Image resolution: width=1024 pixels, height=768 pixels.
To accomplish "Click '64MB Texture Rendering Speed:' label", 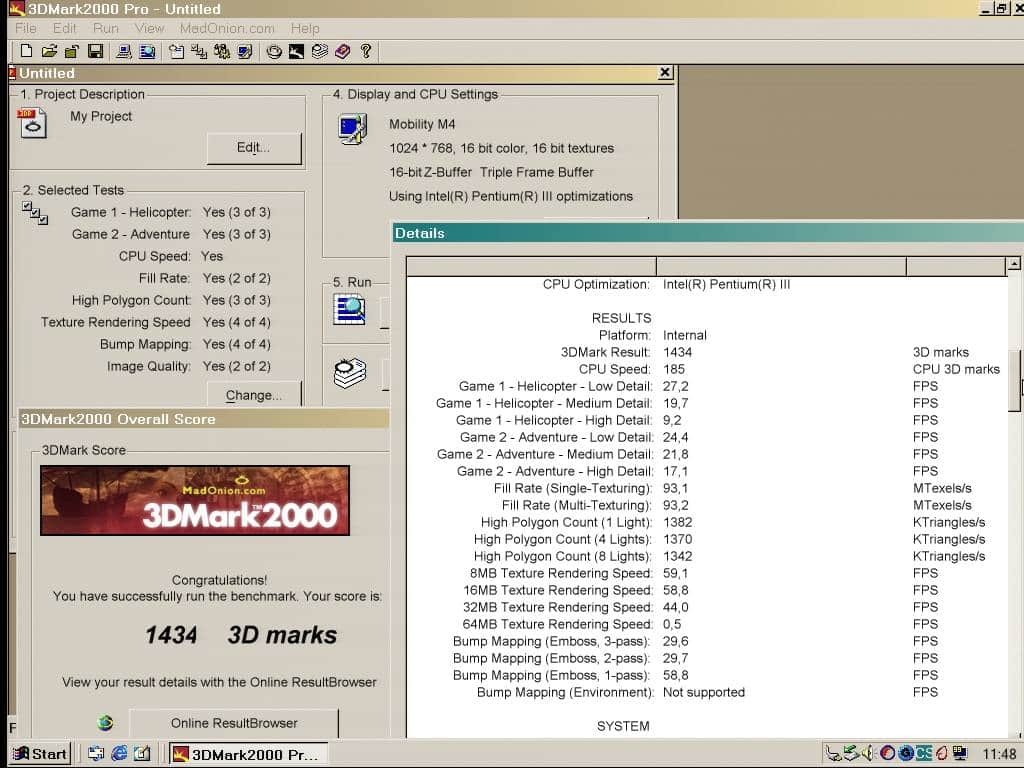I will 557,624.
